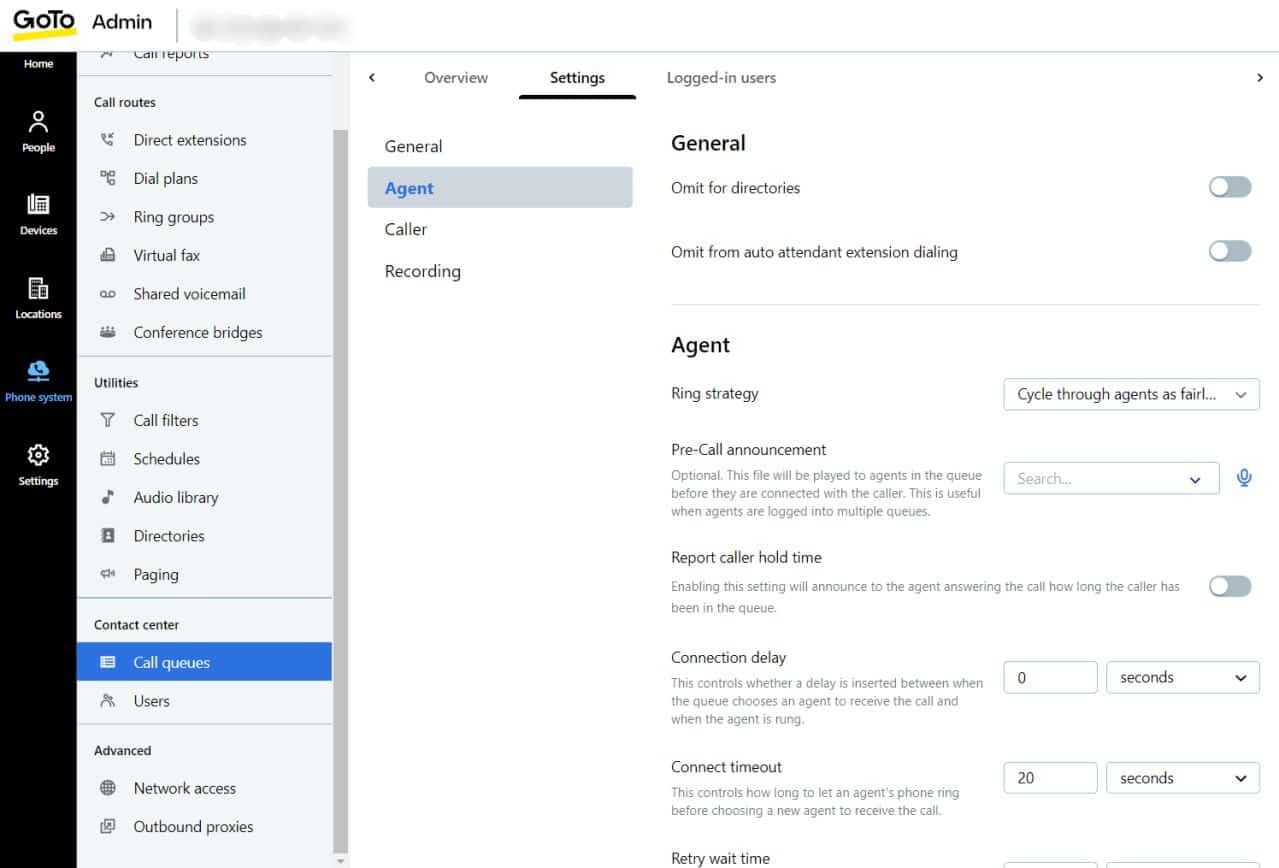This screenshot has width=1279, height=868.
Task: Toggle Omit from auto attendant extension dialing
Action: point(1229,251)
